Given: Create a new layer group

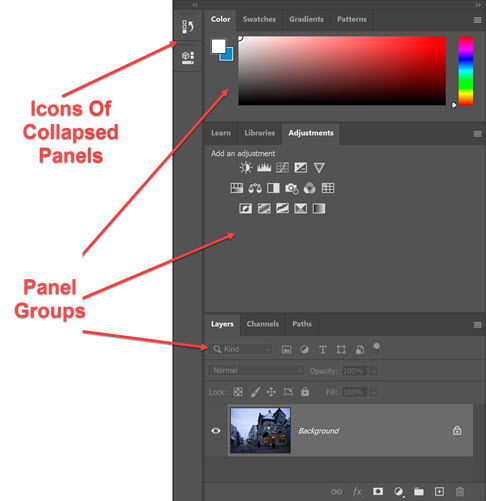Looking at the screenshot, I should coord(419,491).
